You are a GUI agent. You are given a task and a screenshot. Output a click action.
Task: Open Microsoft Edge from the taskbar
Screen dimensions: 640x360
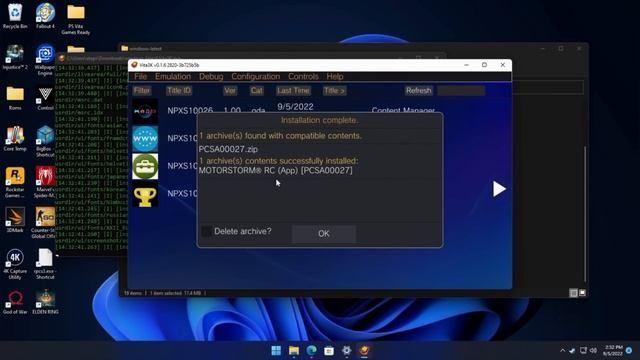(x=311, y=351)
